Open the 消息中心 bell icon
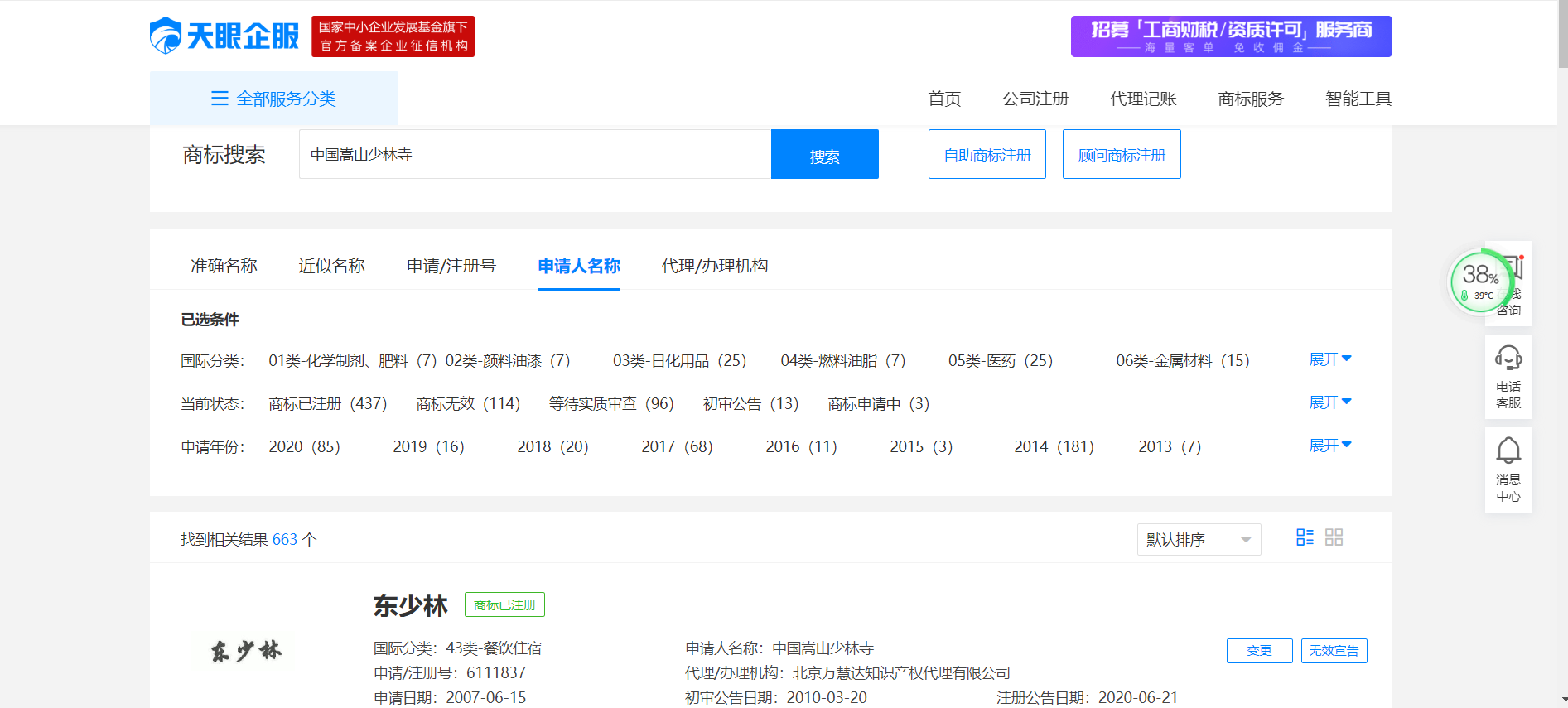The height and width of the screenshot is (708, 1568). [1508, 451]
